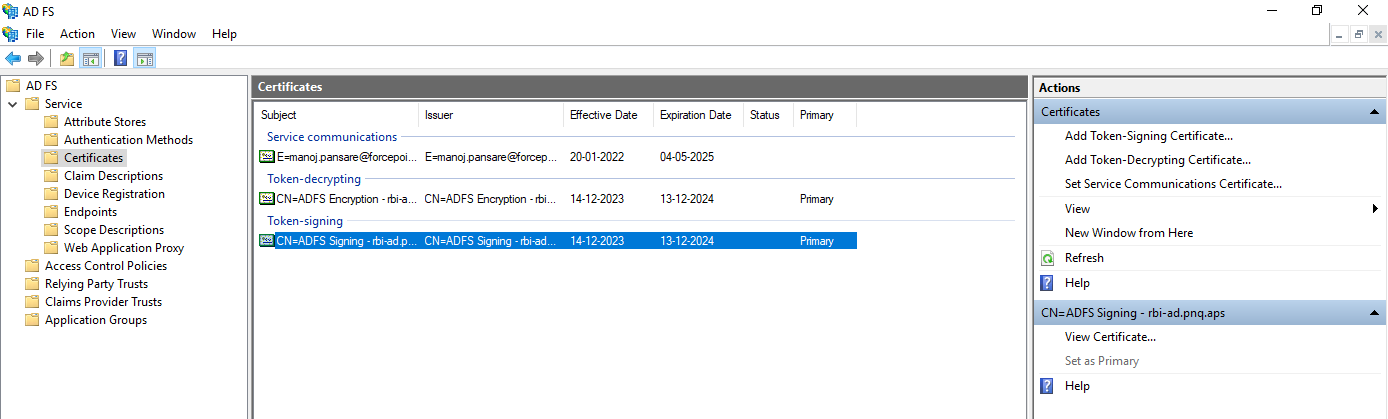This screenshot has width=1388, height=419.
Task: Click effective date 20-01-2022
Action: (597, 157)
